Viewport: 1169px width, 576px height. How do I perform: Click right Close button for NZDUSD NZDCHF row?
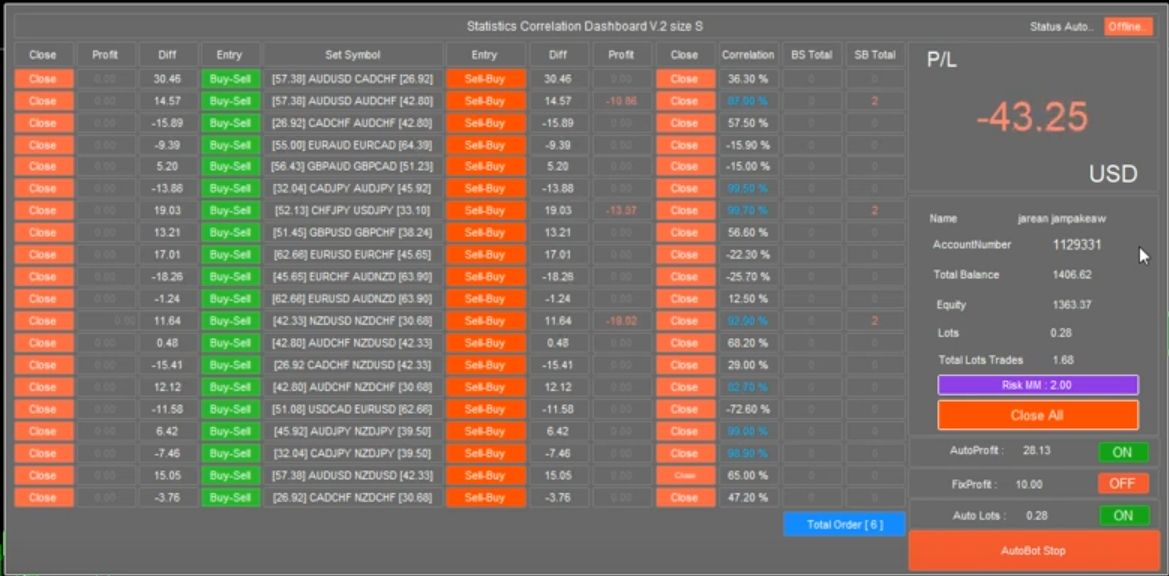pos(684,320)
